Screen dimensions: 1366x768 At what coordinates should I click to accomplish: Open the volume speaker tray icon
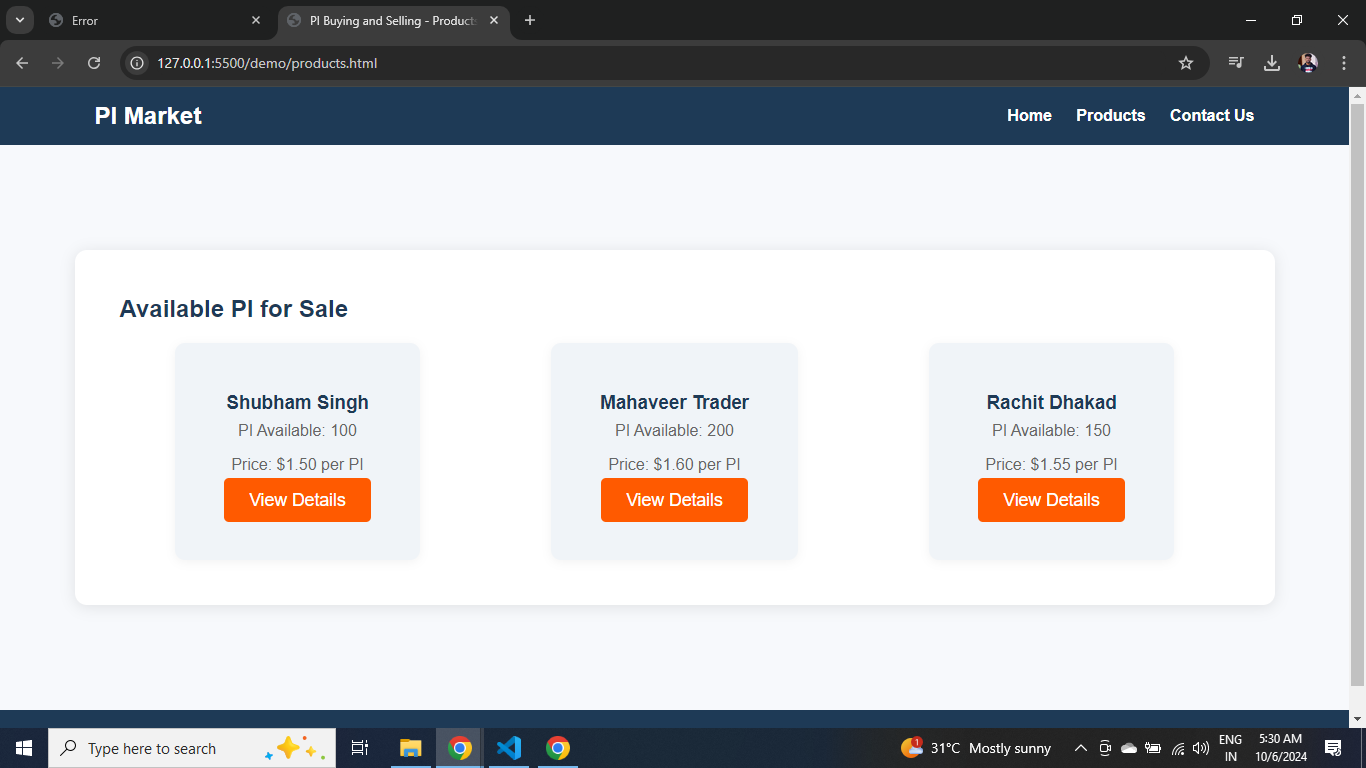1201,748
